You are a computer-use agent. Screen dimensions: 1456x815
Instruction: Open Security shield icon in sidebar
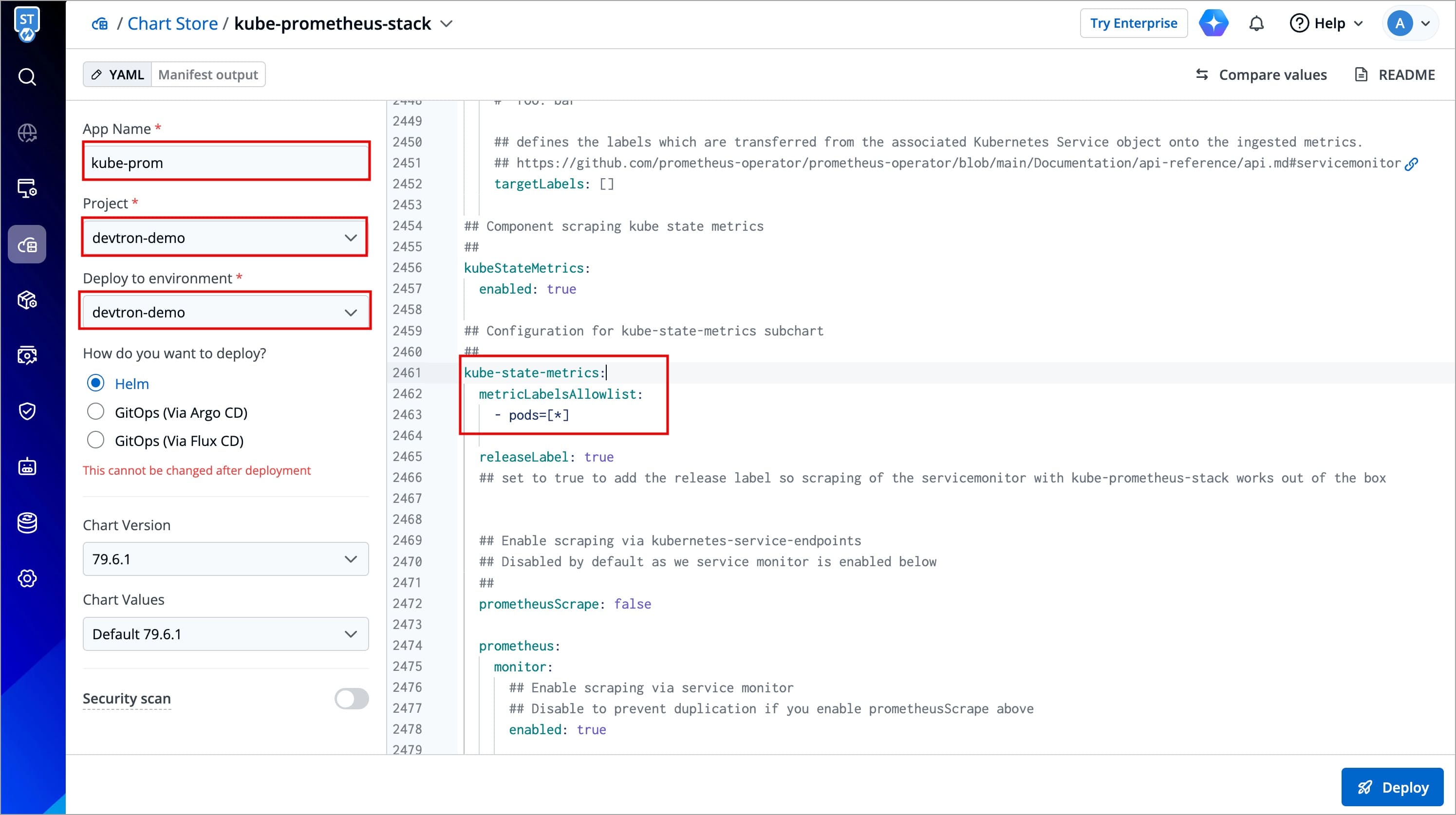pos(27,411)
